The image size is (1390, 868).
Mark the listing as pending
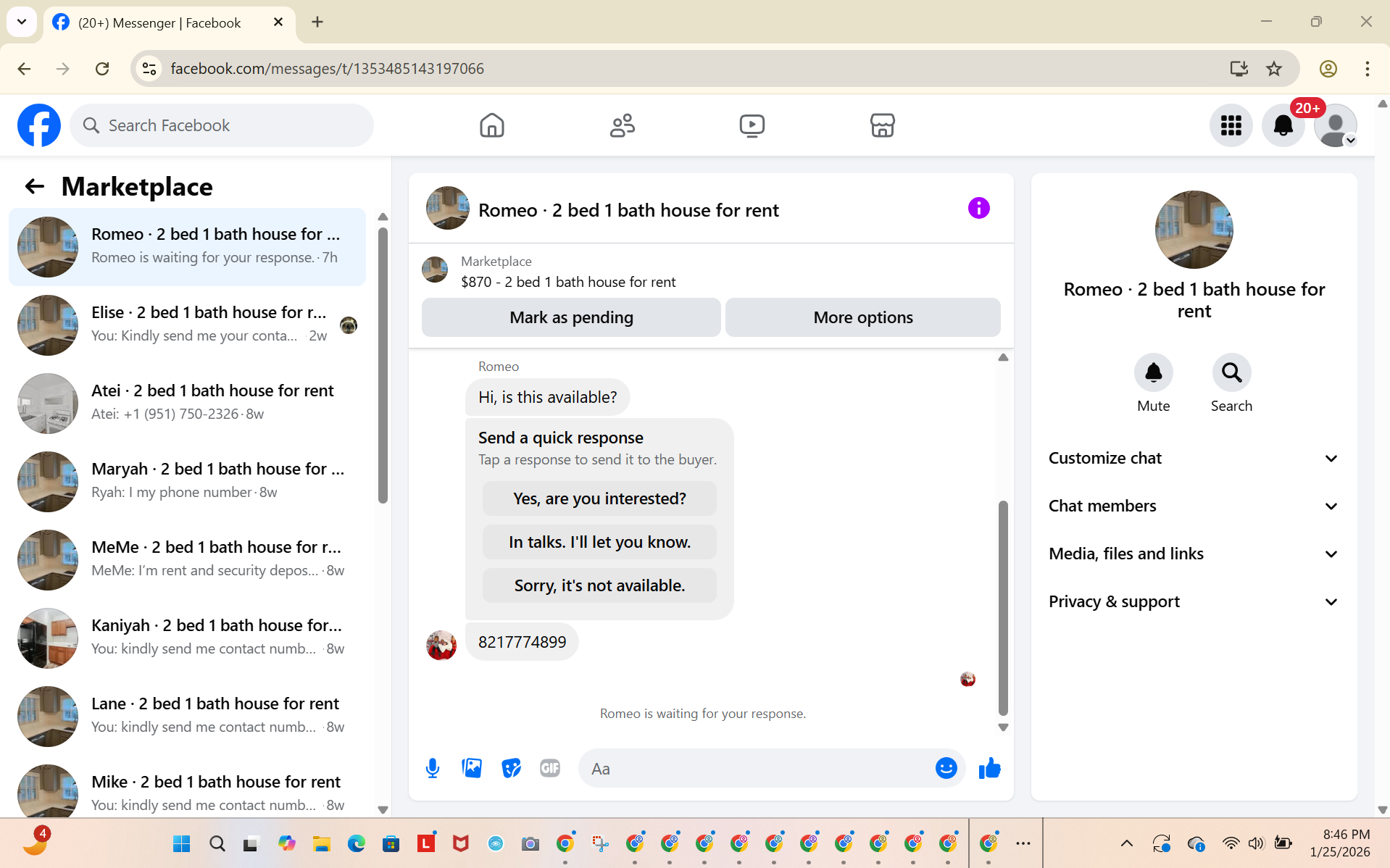[x=571, y=317]
